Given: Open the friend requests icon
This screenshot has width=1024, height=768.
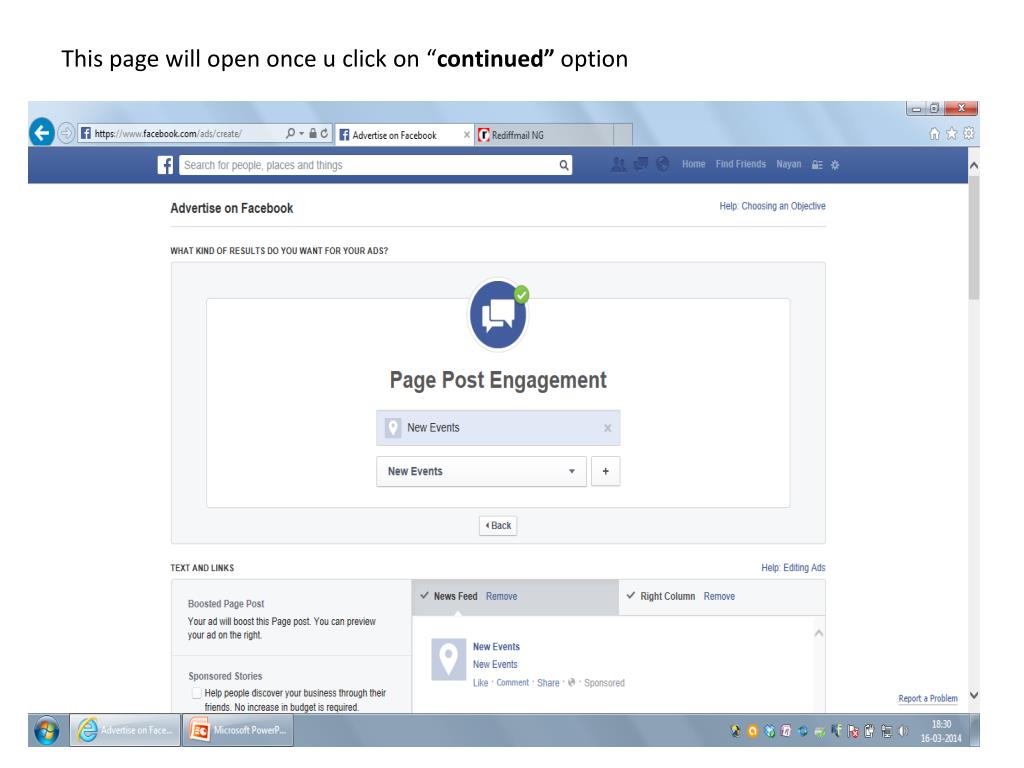Looking at the screenshot, I should click(618, 165).
